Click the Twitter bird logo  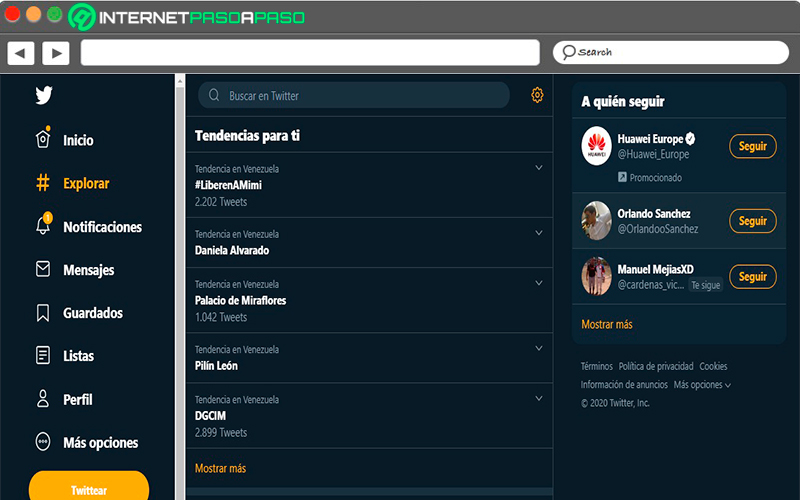click(x=44, y=95)
